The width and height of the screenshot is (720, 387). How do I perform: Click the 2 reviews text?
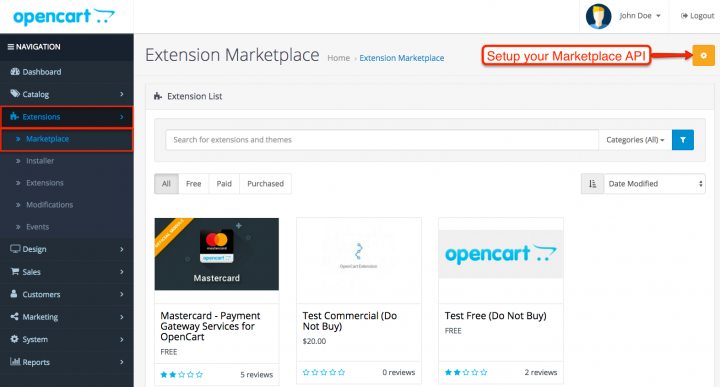coord(541,372)
